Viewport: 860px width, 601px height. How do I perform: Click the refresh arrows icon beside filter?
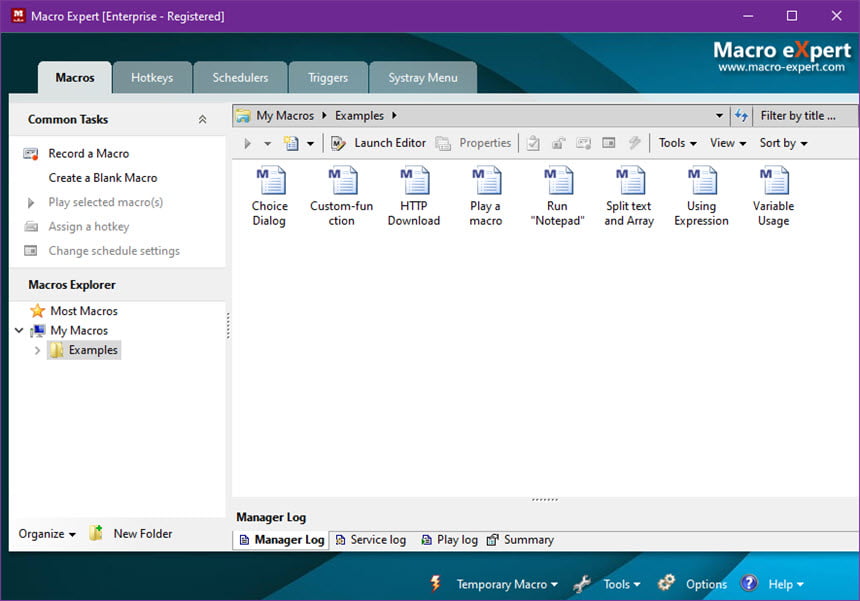pyautogui.click(x=741, y=116)
